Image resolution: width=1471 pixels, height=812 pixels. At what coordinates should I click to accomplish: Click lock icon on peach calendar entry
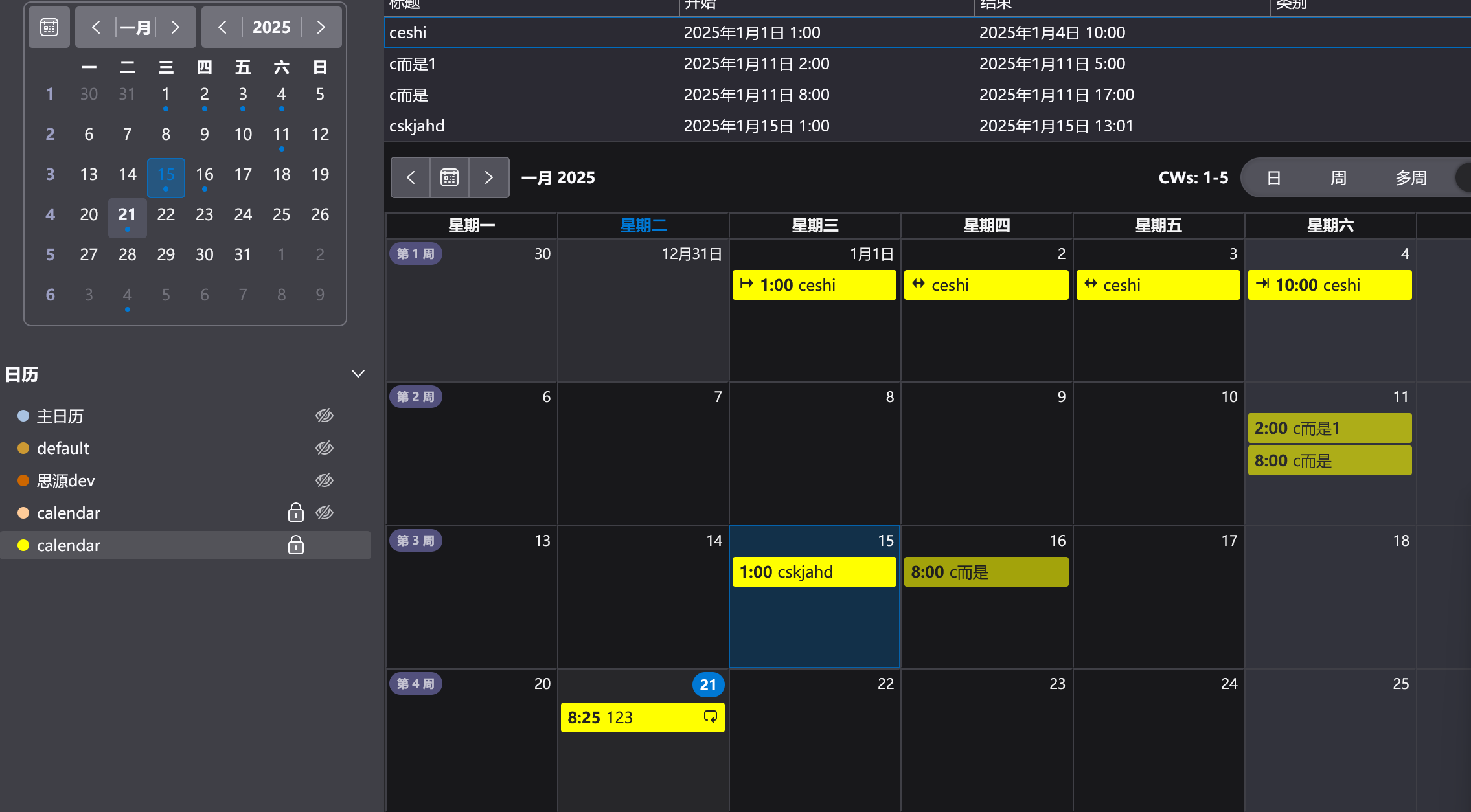pyautogui.click(x=296, y=513)
